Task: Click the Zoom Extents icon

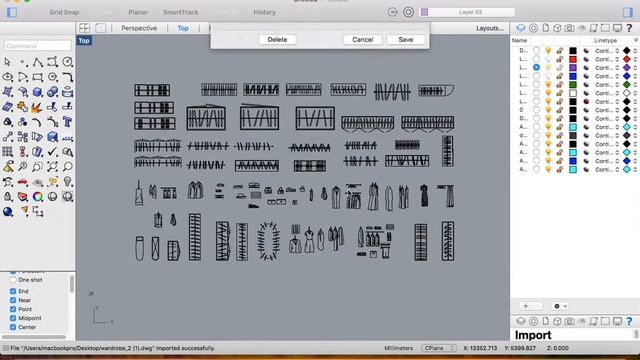Action: (x=52, y=167)
